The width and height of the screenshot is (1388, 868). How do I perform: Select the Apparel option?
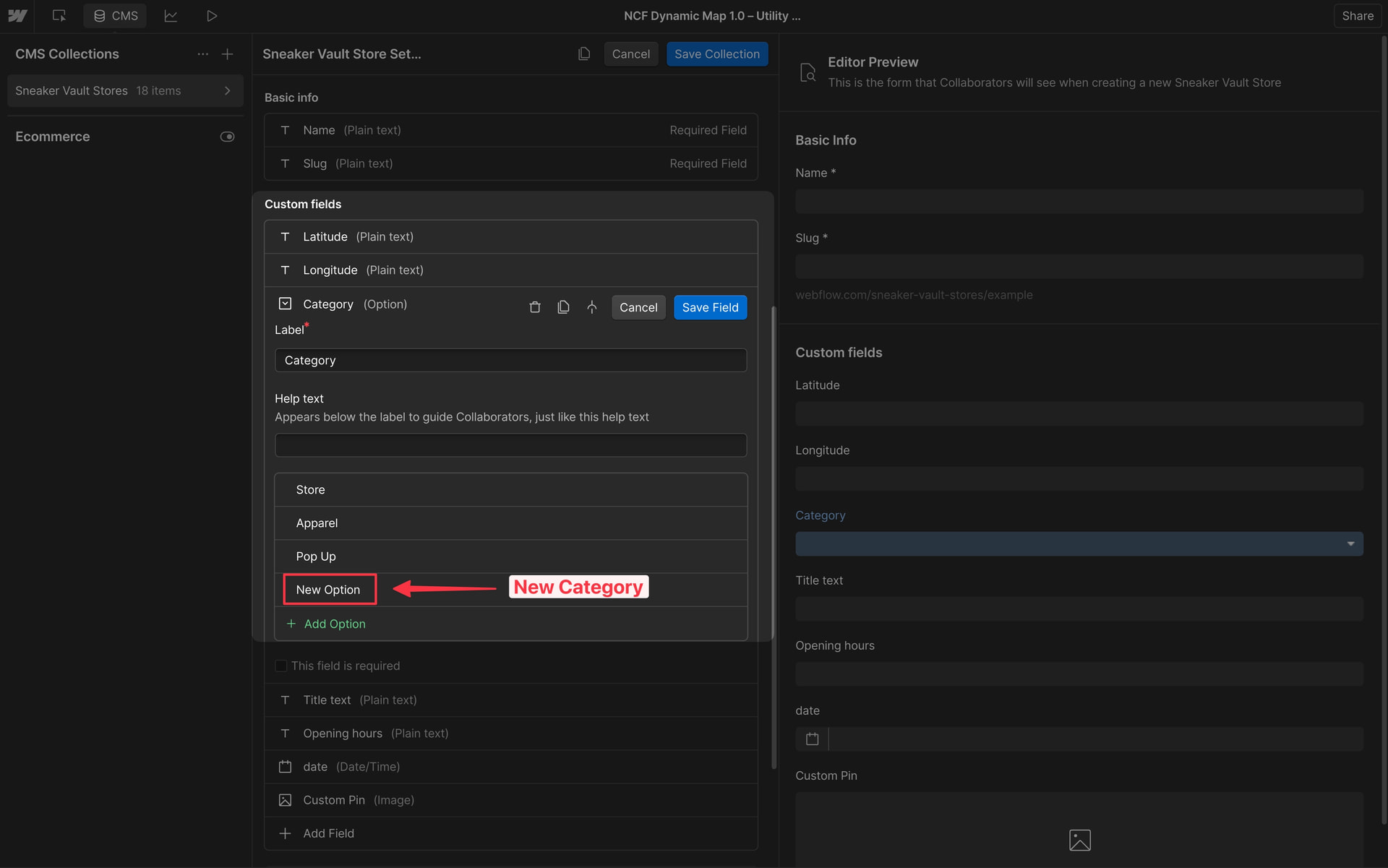pyautogui.click(x=511, y=523)
